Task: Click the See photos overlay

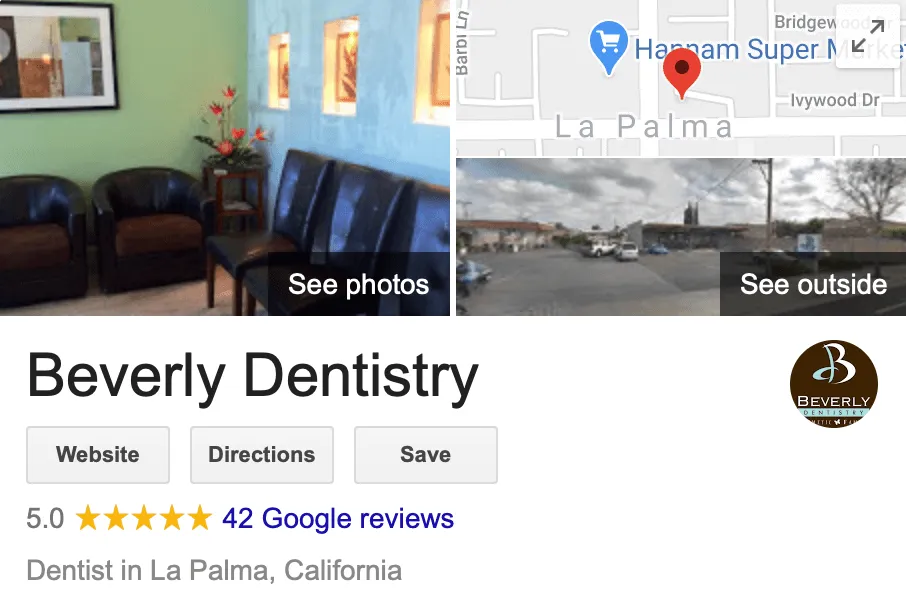Action: click(x=359, y=284)
